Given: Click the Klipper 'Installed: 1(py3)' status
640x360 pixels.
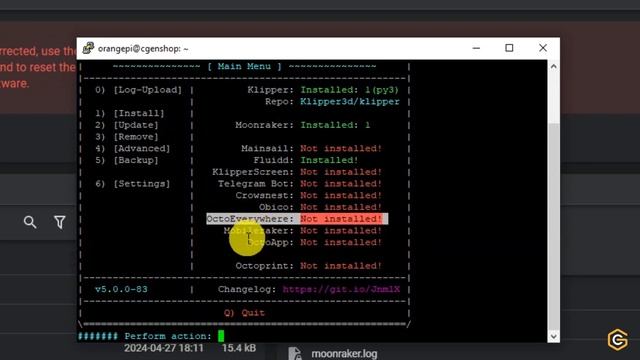Looking at the screenshot, I should click(349, 90).
